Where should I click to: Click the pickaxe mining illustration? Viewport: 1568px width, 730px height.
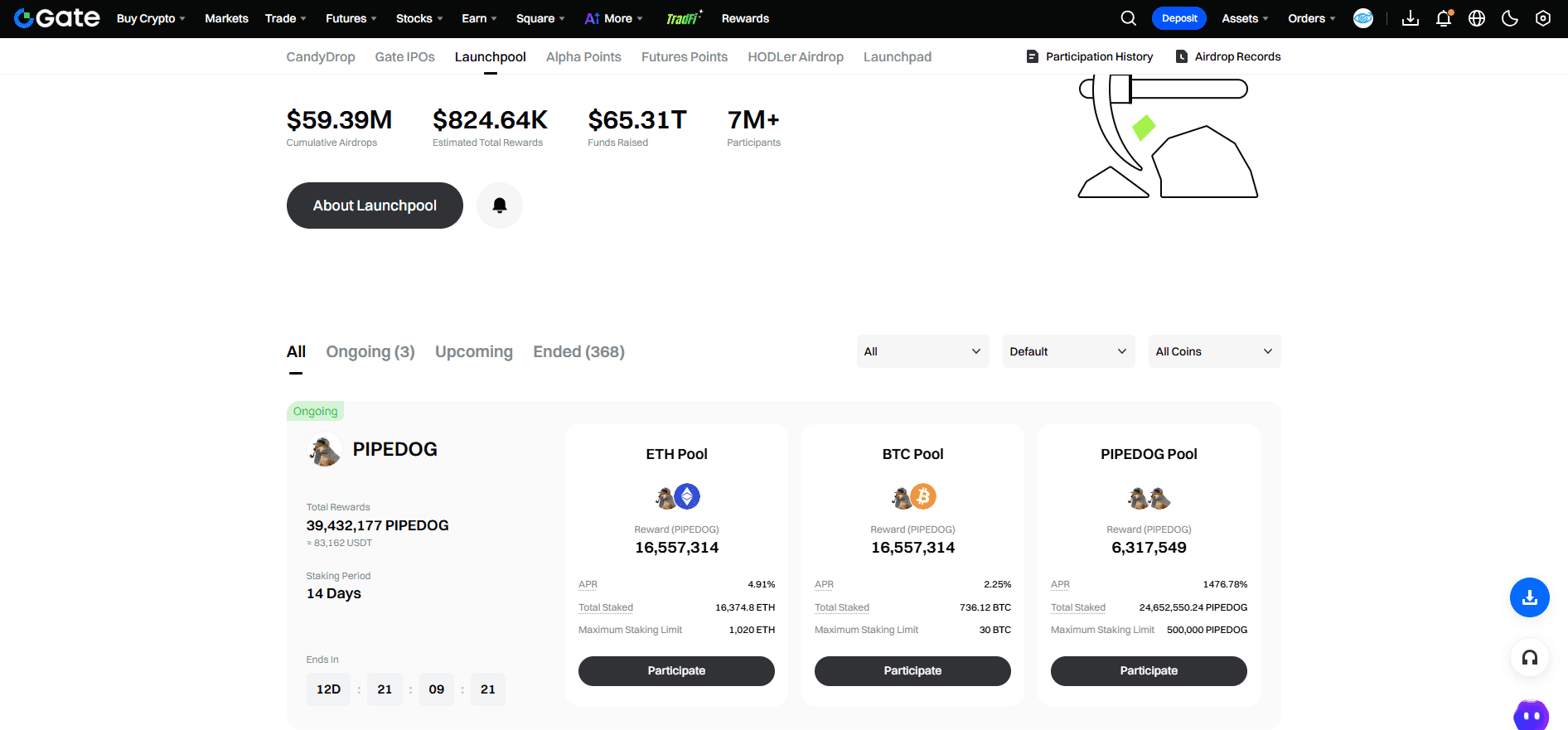[1168, 136]
